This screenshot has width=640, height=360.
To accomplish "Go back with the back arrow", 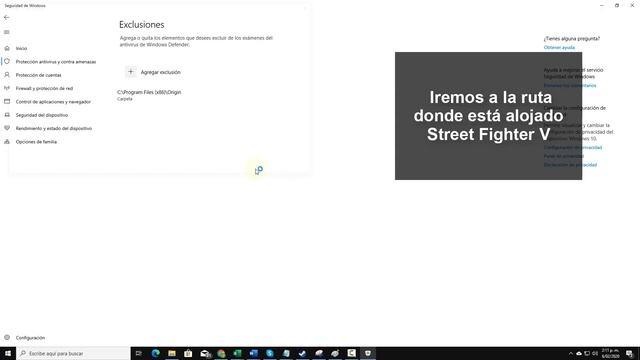I will coord(7,17).
